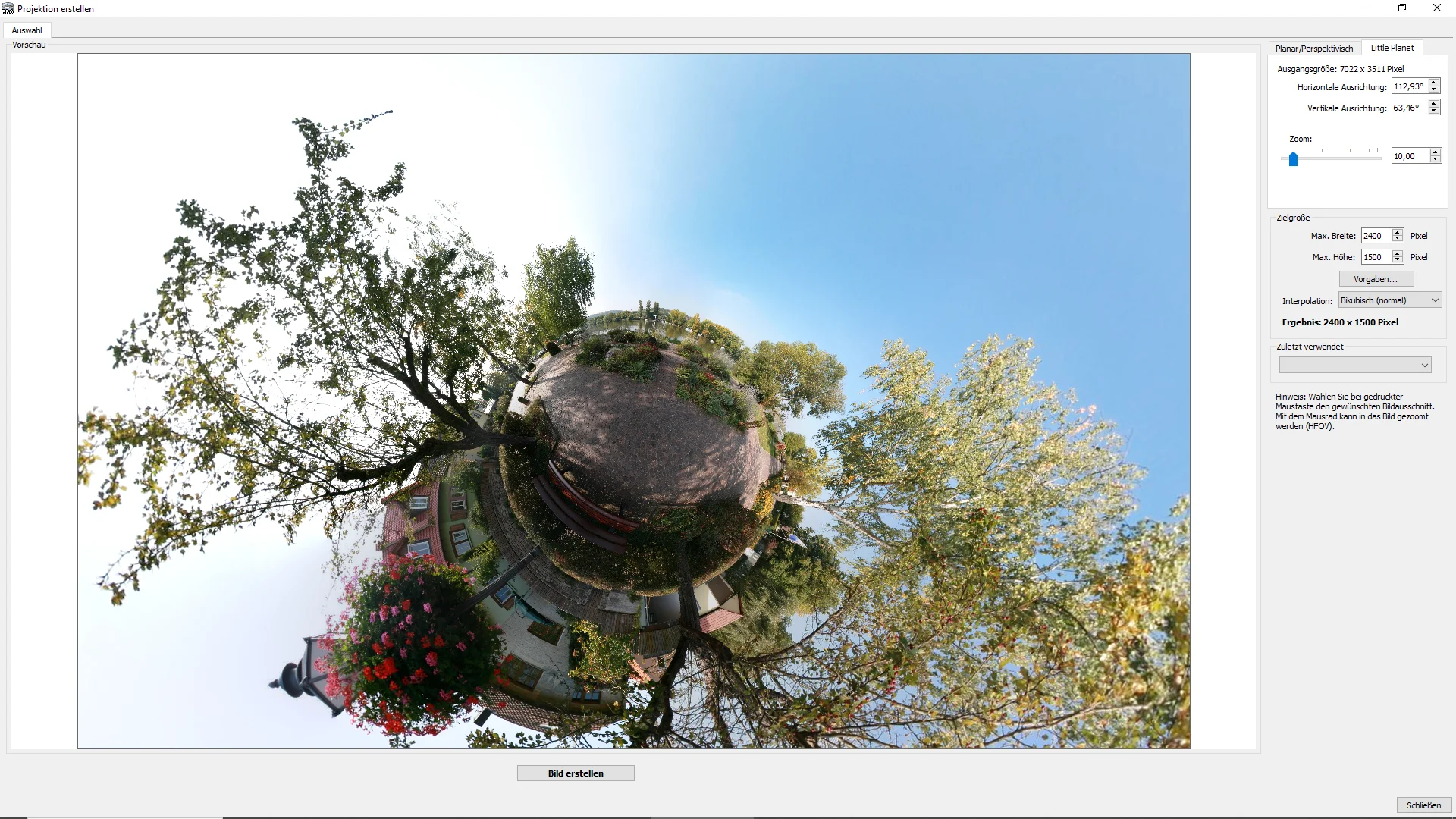Viewport: 1456px width, 819px height.
Task: Decrease Max. Breite with down arrow
Action: (x=1398, y=240)
